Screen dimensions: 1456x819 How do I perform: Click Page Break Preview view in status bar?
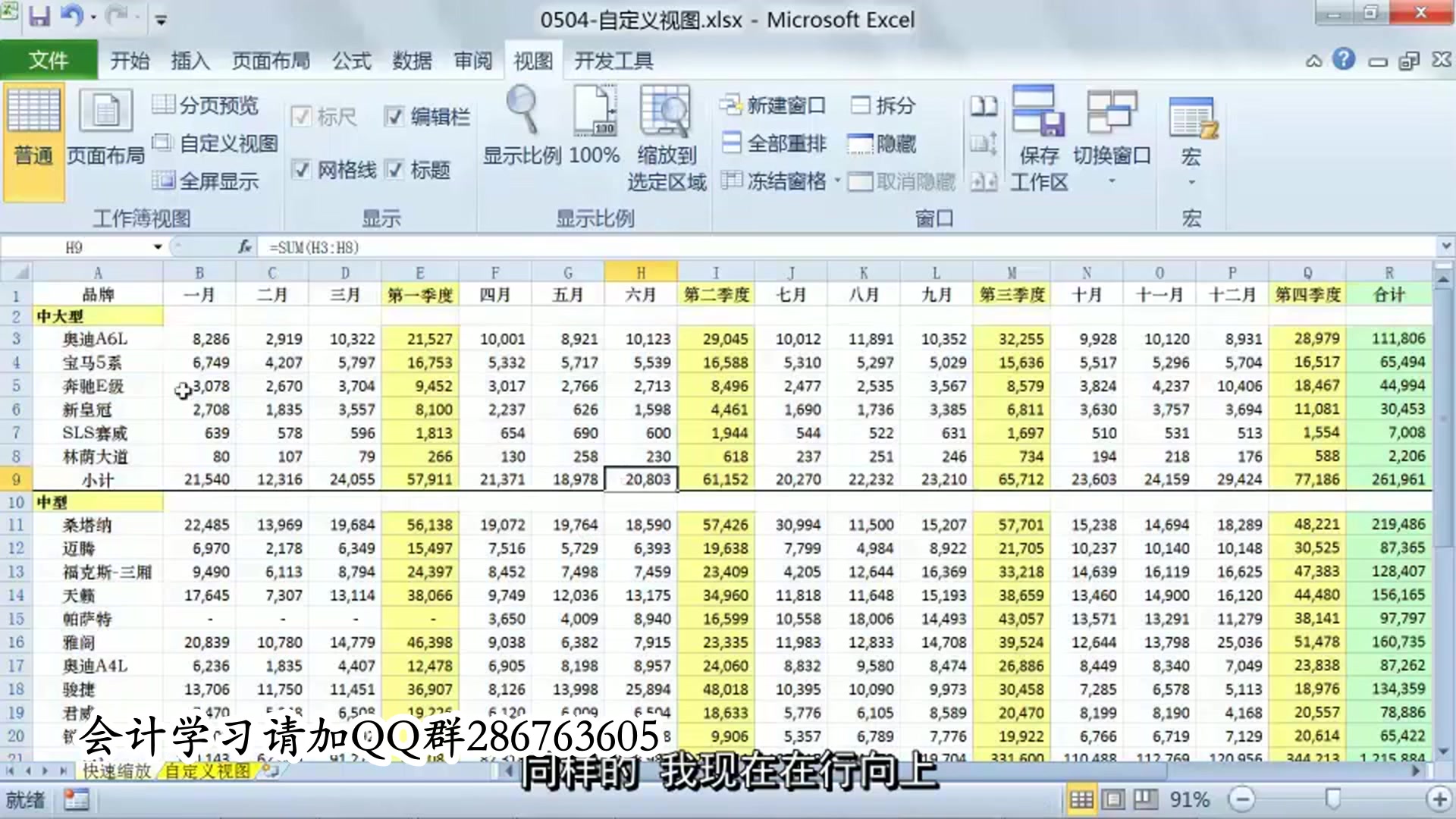pyautogui.click(x=1145, y=799)
